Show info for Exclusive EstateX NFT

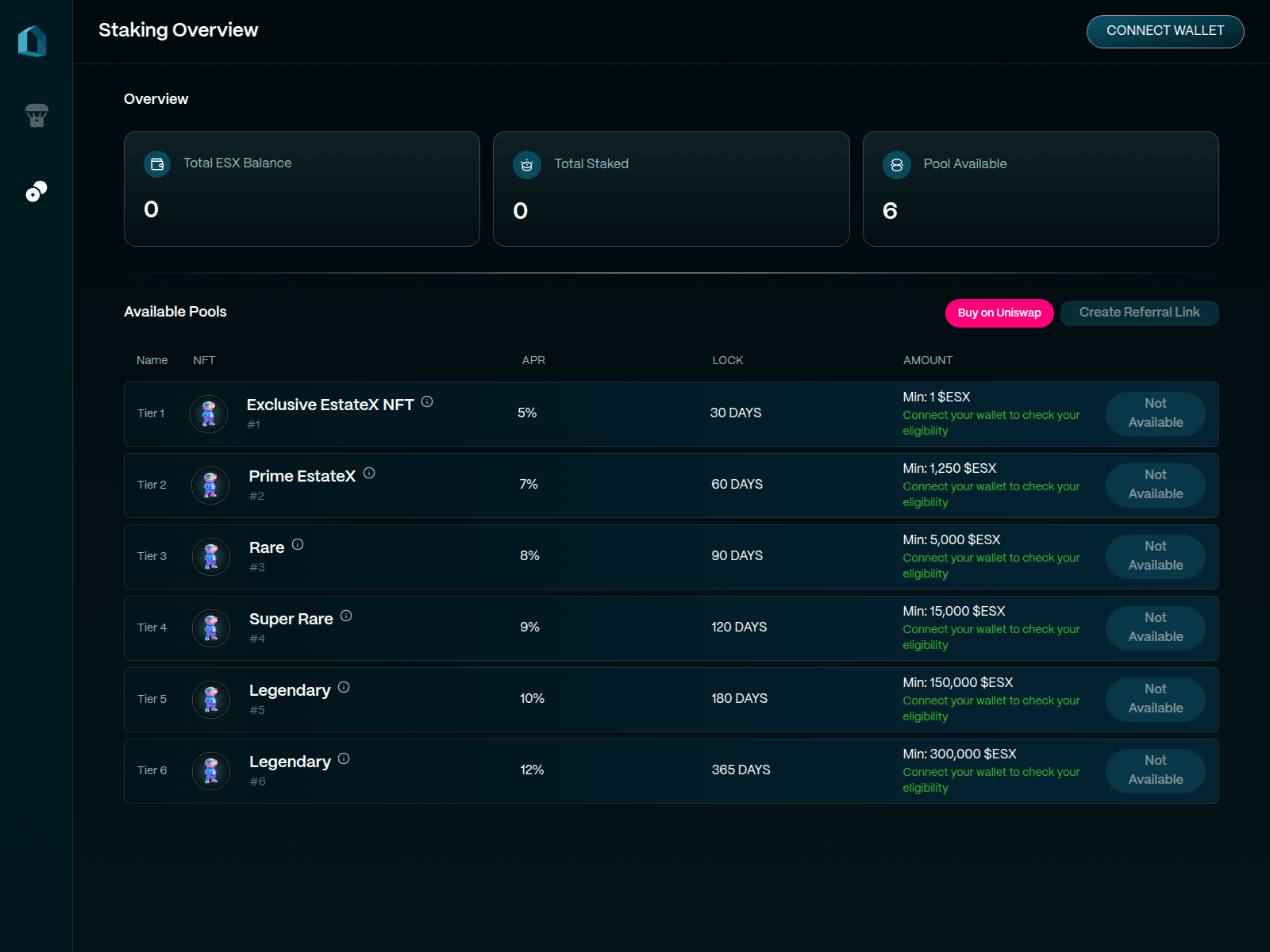[427, 401]
